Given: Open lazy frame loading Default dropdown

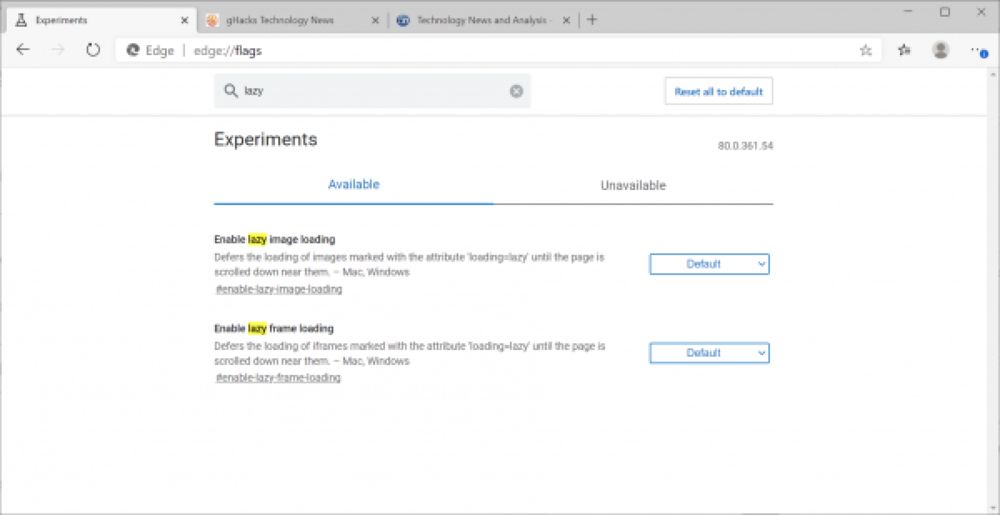Looking at the screenshot, I should [709, 353].
